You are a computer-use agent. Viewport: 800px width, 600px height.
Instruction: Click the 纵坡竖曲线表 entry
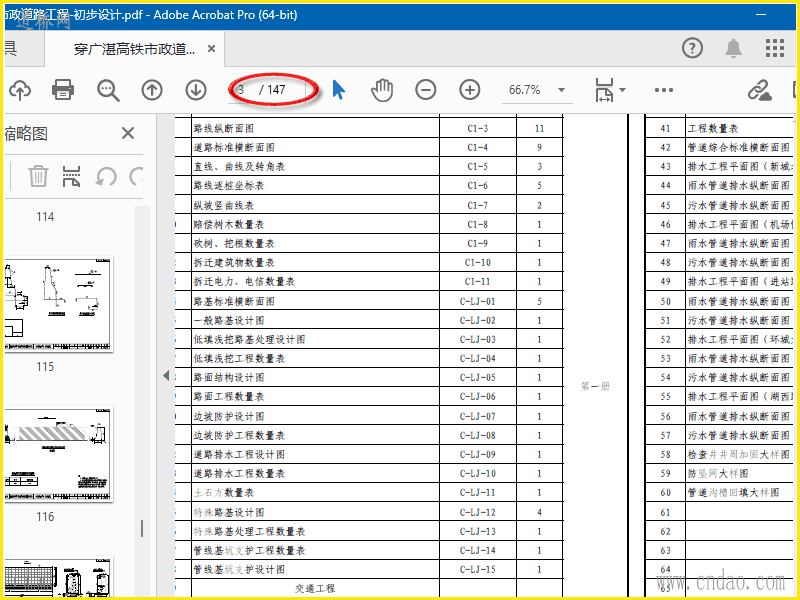(224, 205)
